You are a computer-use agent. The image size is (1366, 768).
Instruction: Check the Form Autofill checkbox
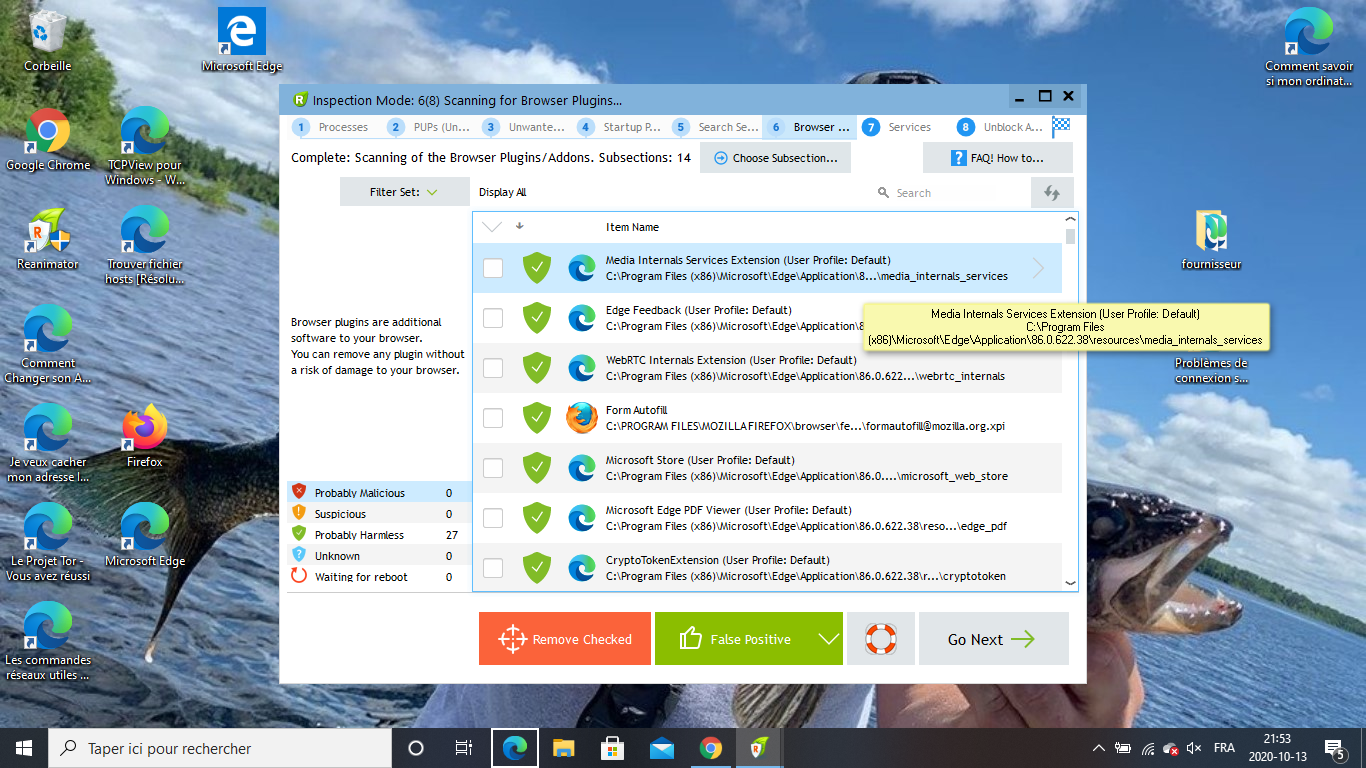pyautogui.click(x=493, y=418)
